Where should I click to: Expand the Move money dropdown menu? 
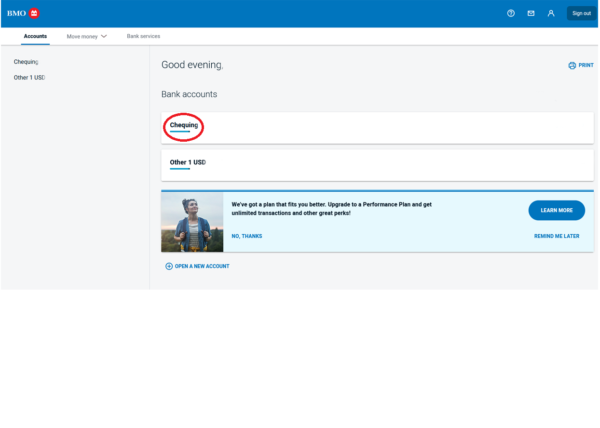[x=86, y=36]
